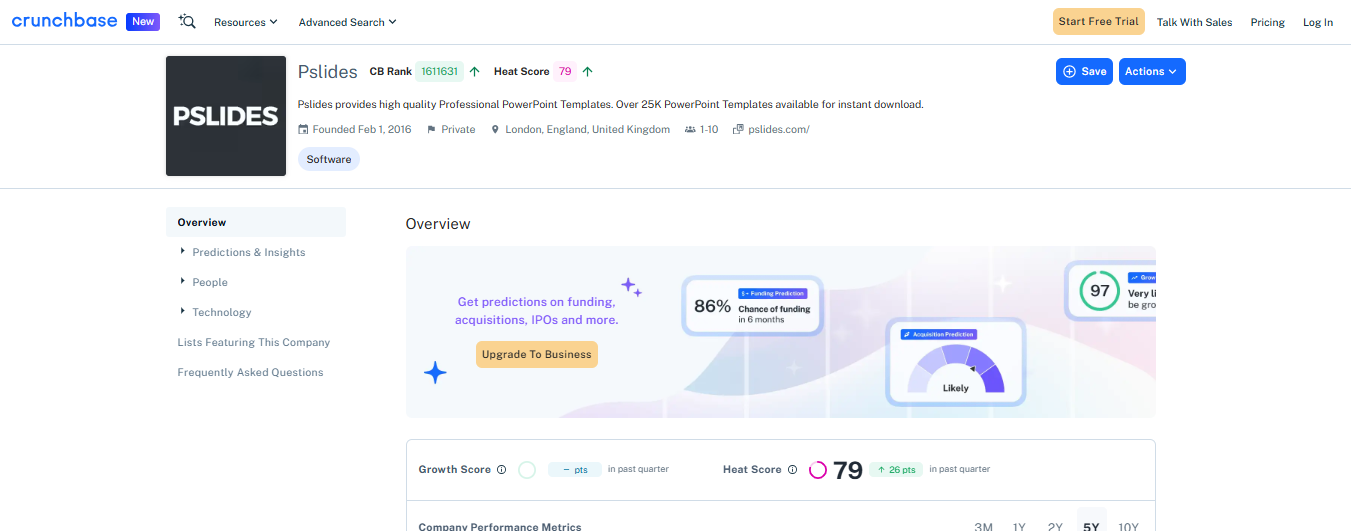This screenshot has height=531, width=1351.
Task: Expand the Resources menu
Action: (246, 22)
